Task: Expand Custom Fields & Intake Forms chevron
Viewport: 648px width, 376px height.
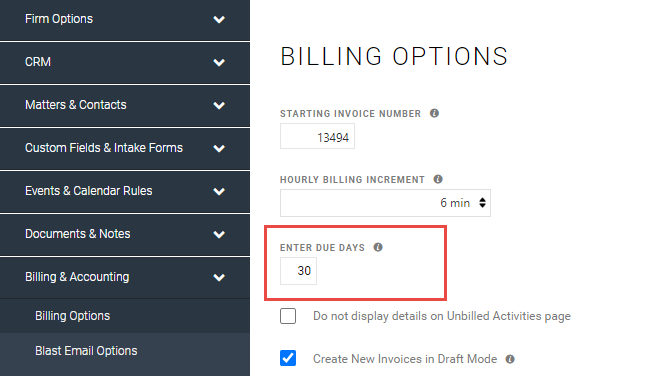Action: click(x=219, y=148)
